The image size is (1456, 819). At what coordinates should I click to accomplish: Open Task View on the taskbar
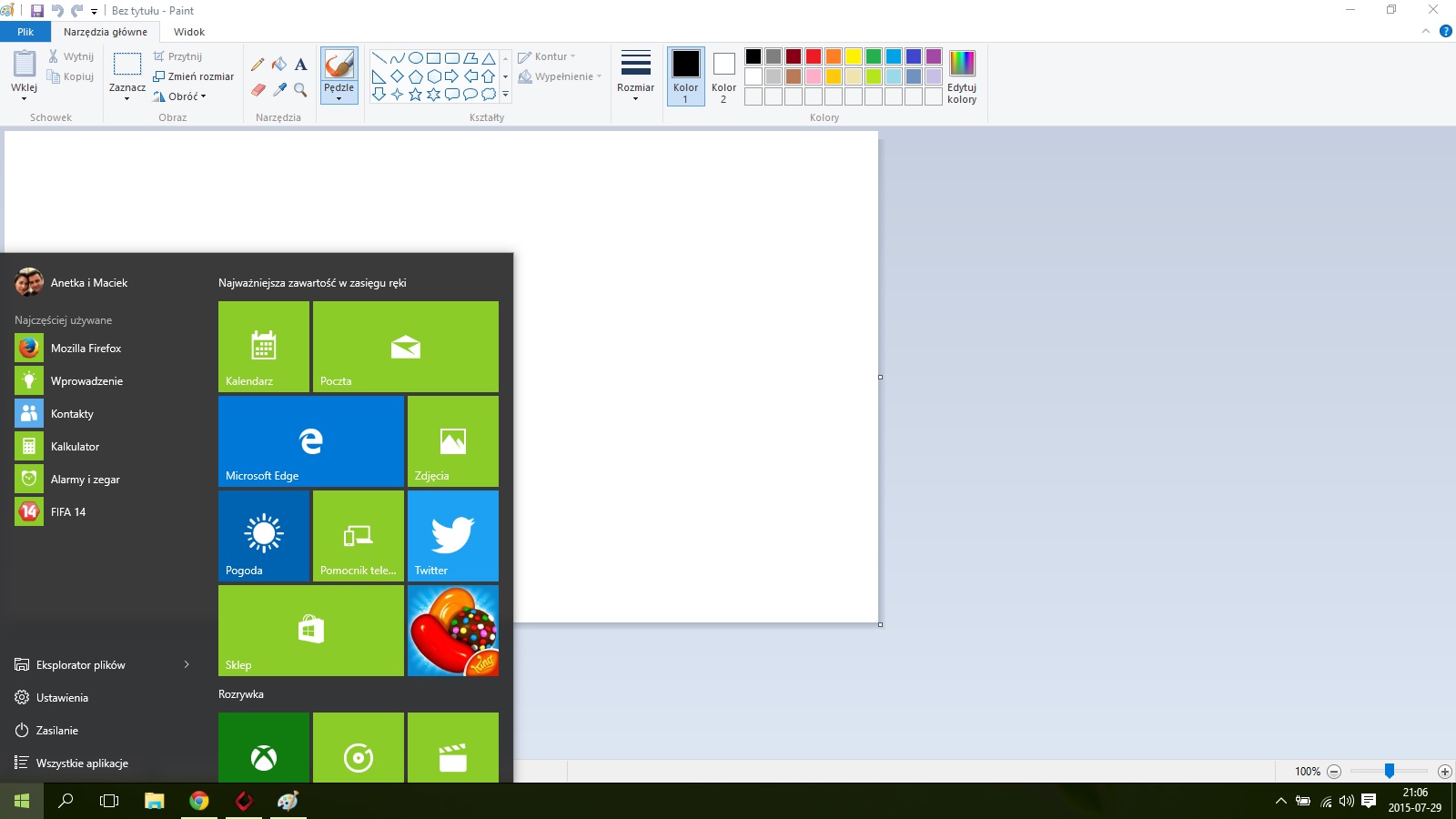tap(109, 801)
